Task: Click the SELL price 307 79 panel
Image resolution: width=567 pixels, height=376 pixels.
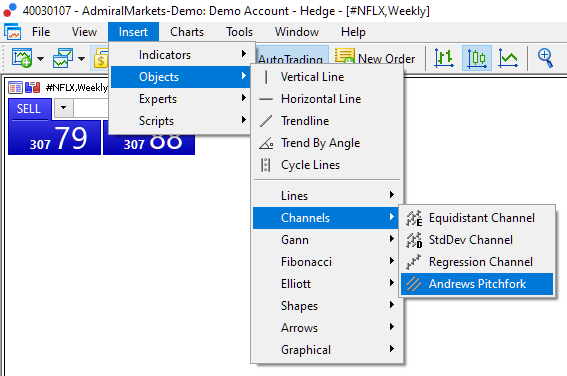Action: [54, 138]
